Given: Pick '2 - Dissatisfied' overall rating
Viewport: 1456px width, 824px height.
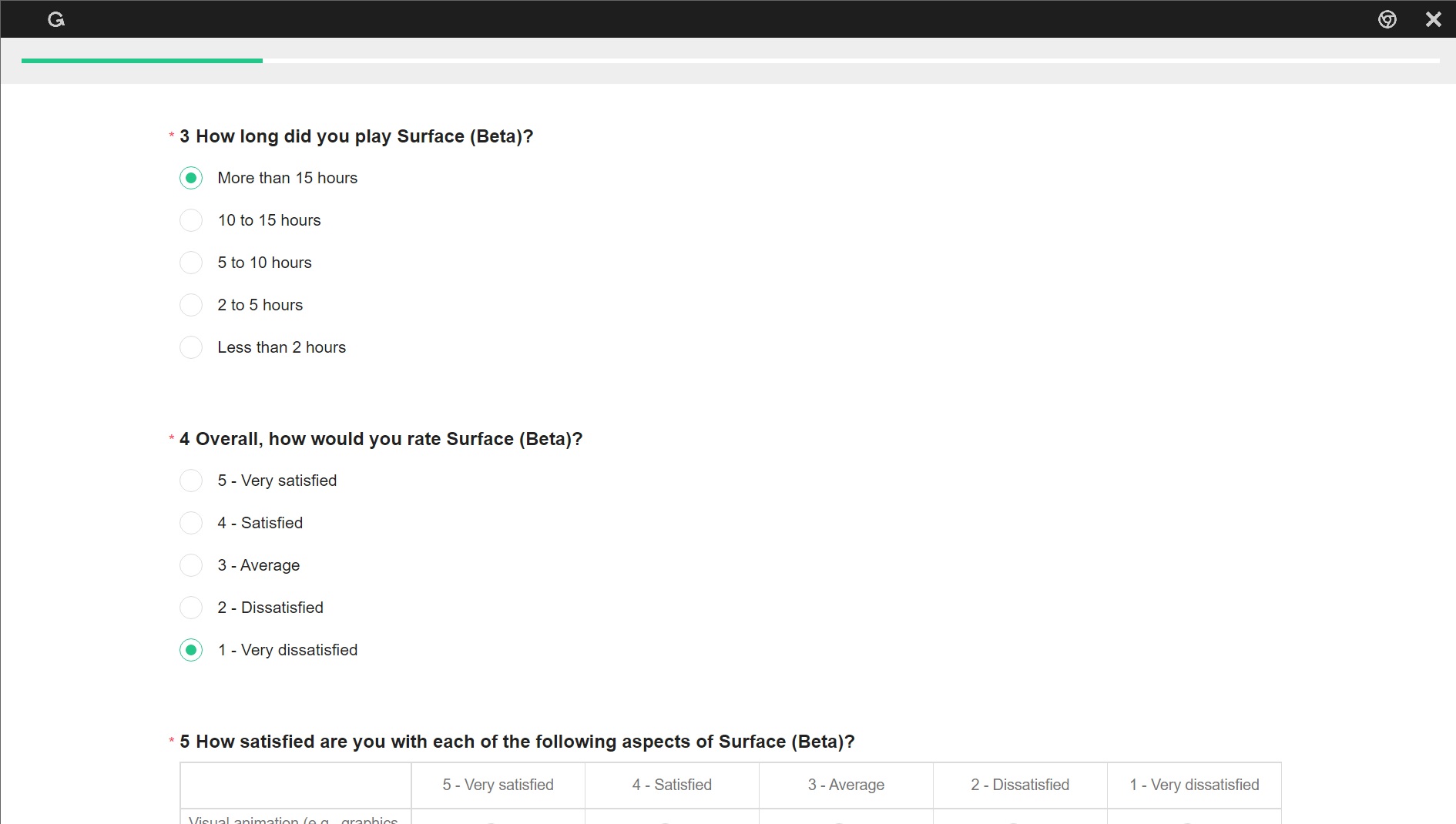Looking at the screenshot, I should [x=191, y=608].
